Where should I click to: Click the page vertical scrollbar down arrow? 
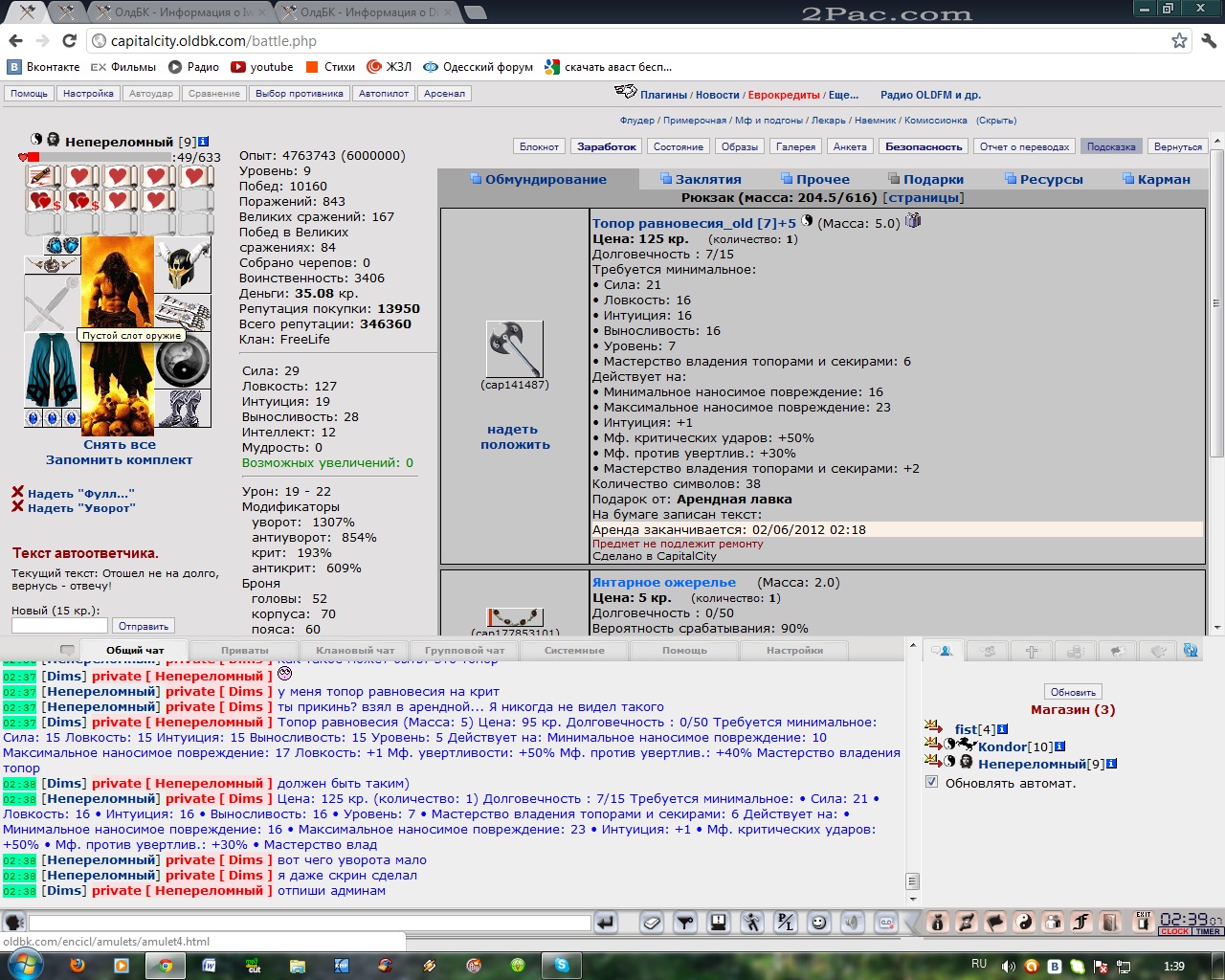coord(1217,628)
